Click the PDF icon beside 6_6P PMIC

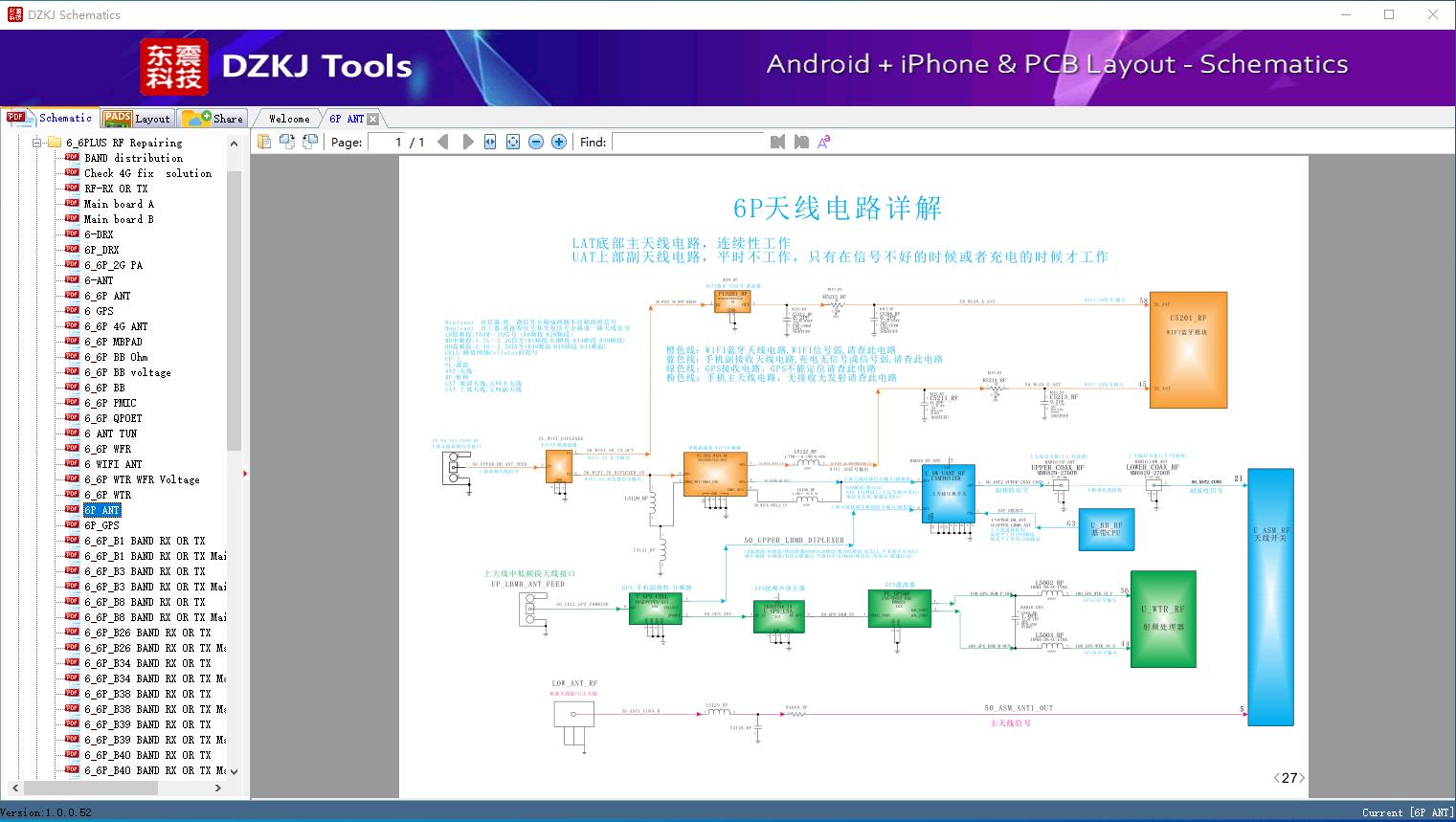tap(72, 403)
